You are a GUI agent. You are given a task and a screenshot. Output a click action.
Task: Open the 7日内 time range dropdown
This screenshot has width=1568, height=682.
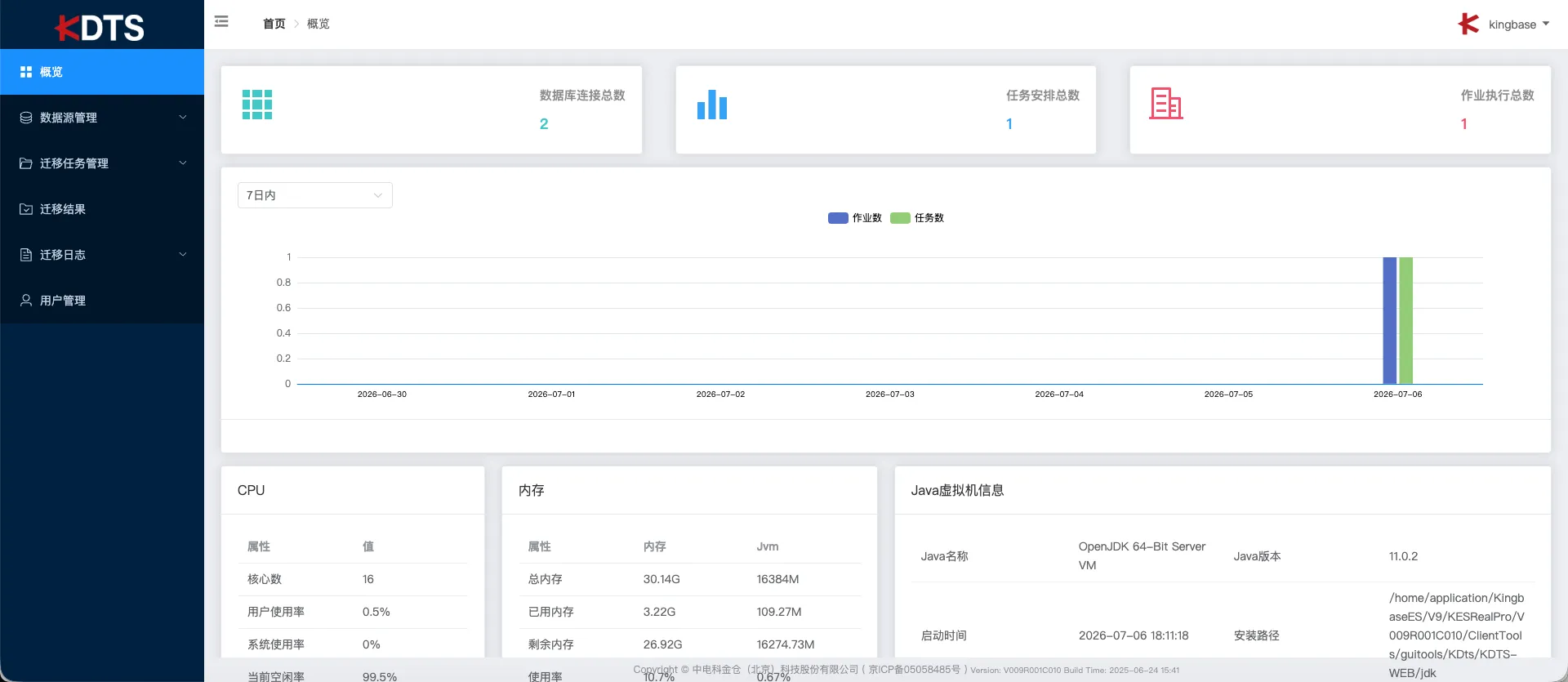point(315,195)
